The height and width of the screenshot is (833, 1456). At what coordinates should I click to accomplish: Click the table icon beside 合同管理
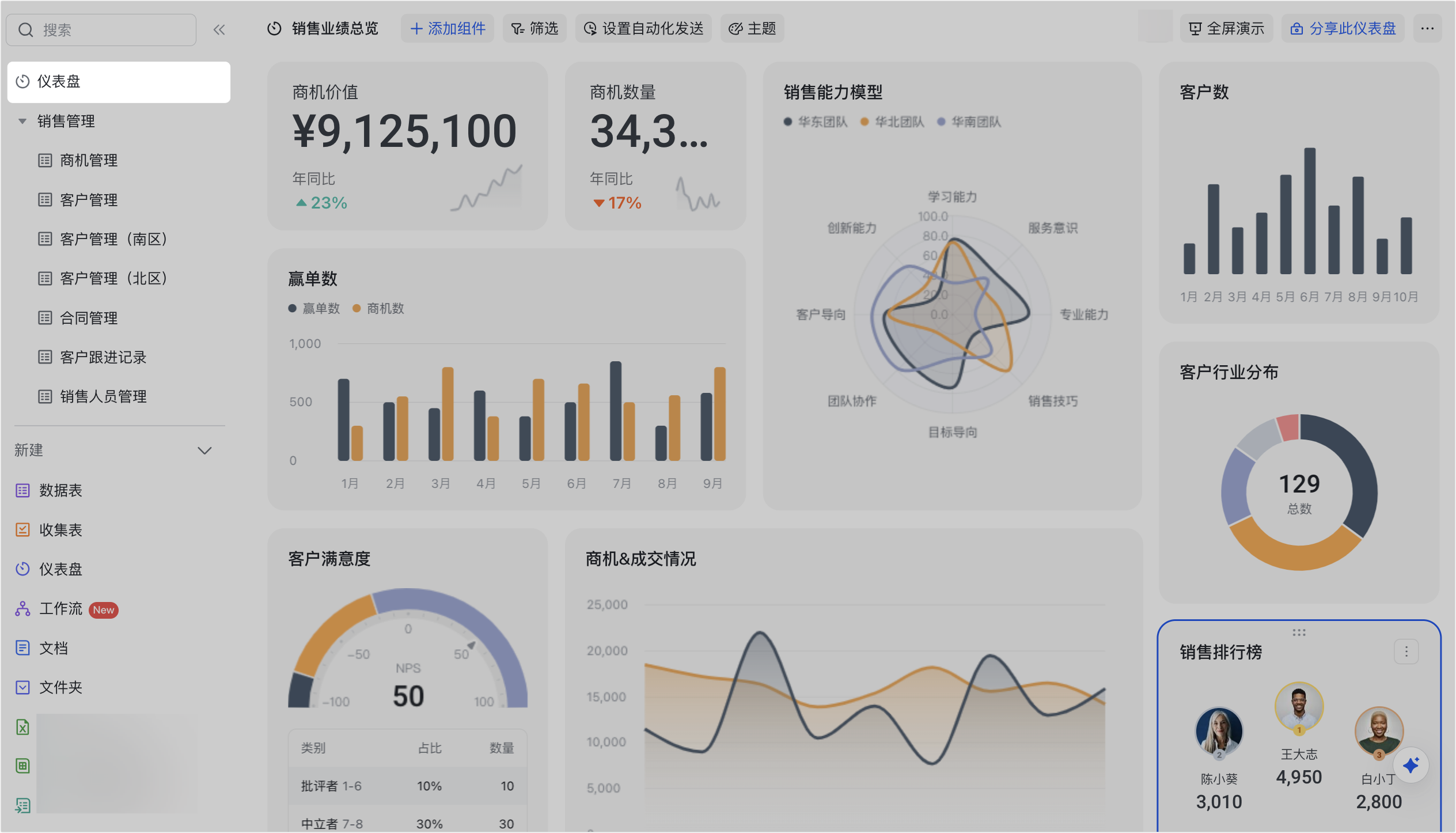click(45, 318)
